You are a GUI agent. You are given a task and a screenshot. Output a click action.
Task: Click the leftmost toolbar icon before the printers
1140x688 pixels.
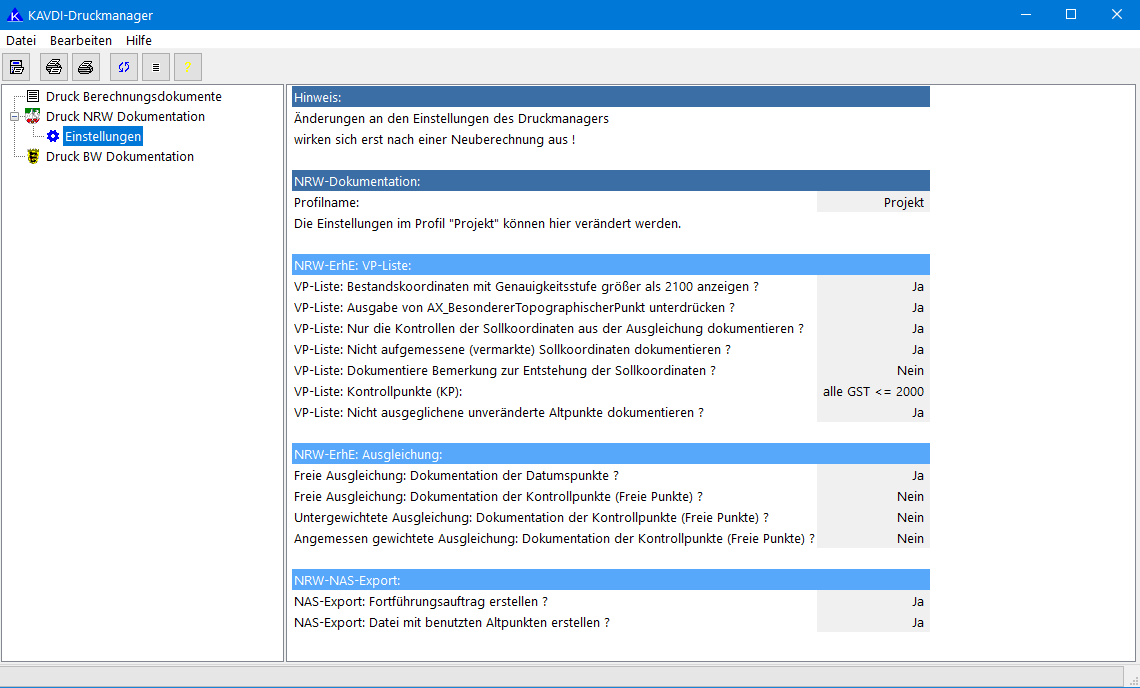(x=16, y=67)
